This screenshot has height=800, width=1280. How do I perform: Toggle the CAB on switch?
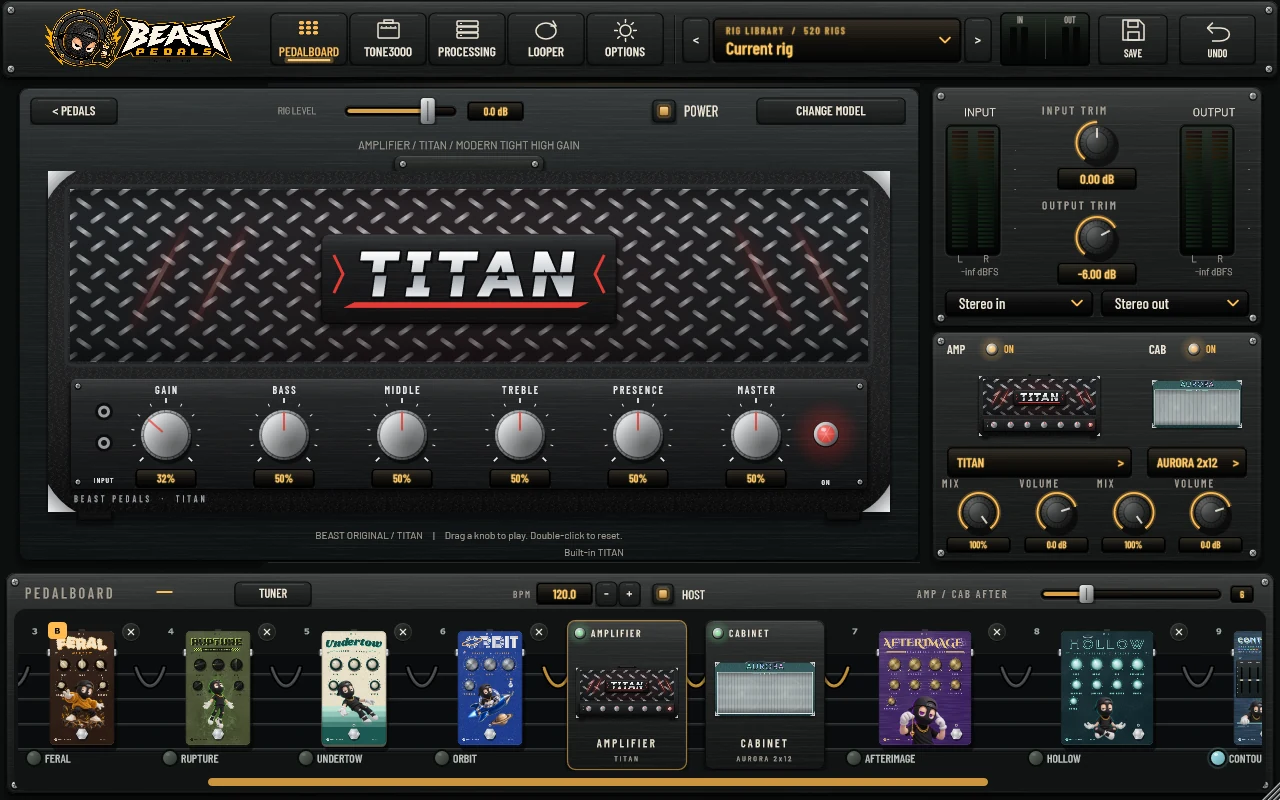(x=1192, y=349)
